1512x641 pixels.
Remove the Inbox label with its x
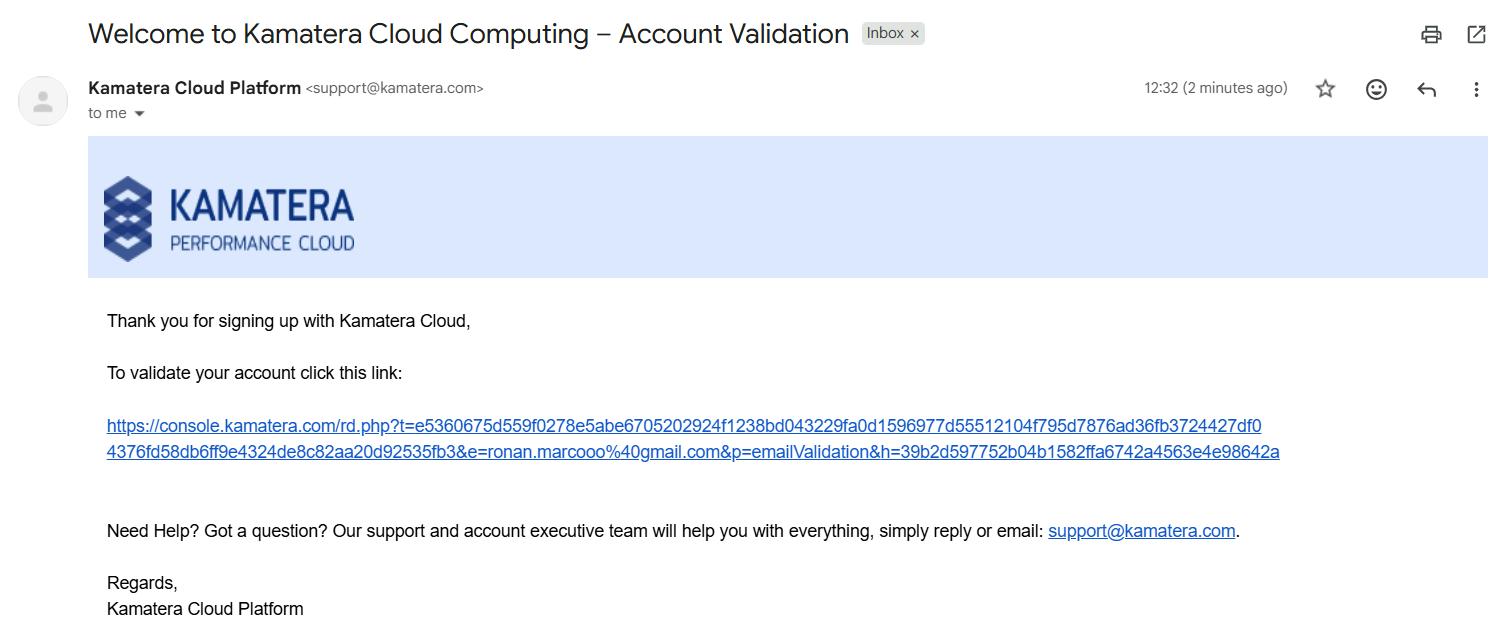tap(914, 34)
